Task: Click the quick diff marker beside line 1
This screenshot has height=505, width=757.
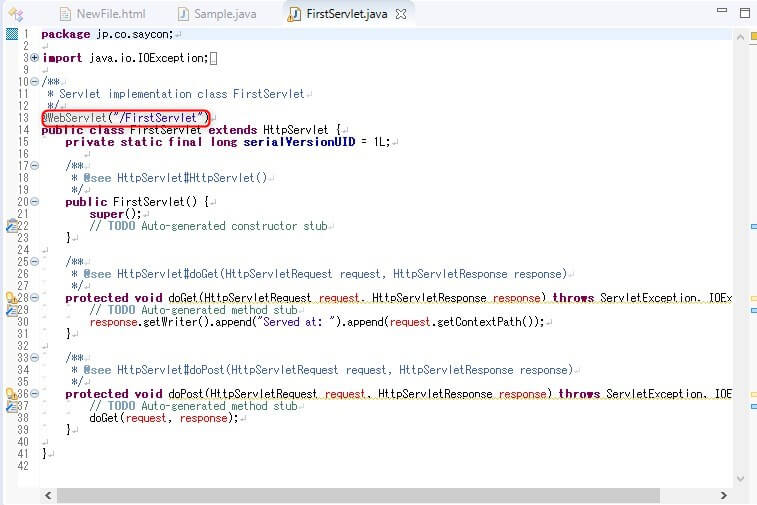Action: pyautogui.click(x=12, y=34)
